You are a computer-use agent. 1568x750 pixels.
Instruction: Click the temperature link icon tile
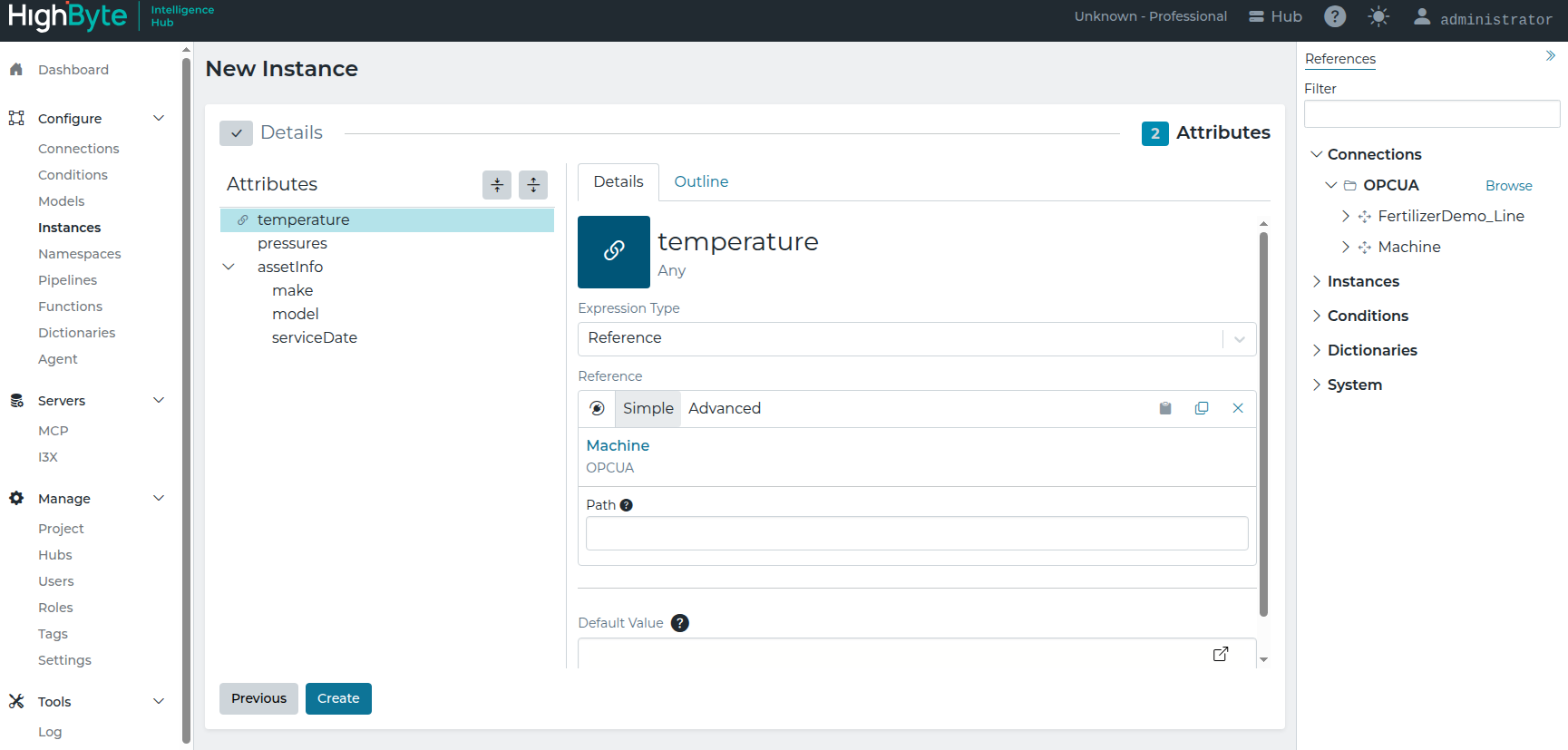pyautogui.click(x=614, y=251)
